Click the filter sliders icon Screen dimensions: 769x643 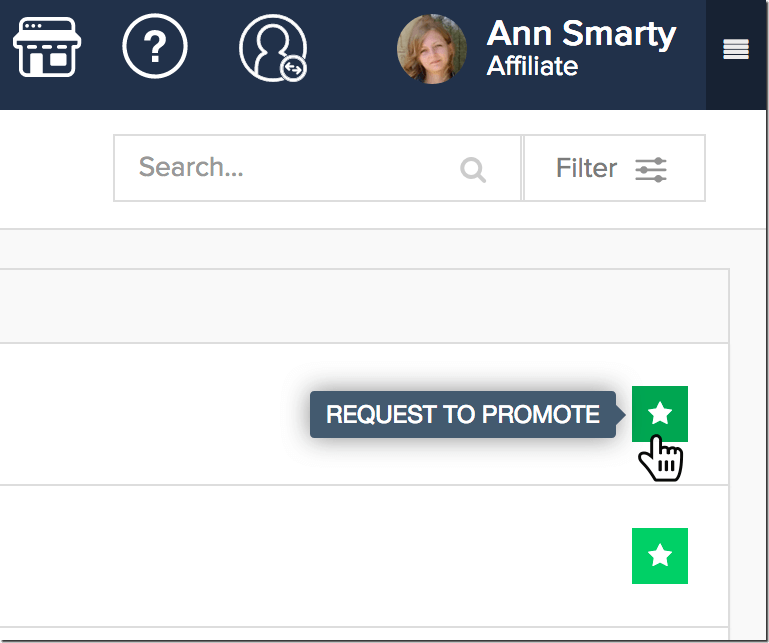[651, 170]
